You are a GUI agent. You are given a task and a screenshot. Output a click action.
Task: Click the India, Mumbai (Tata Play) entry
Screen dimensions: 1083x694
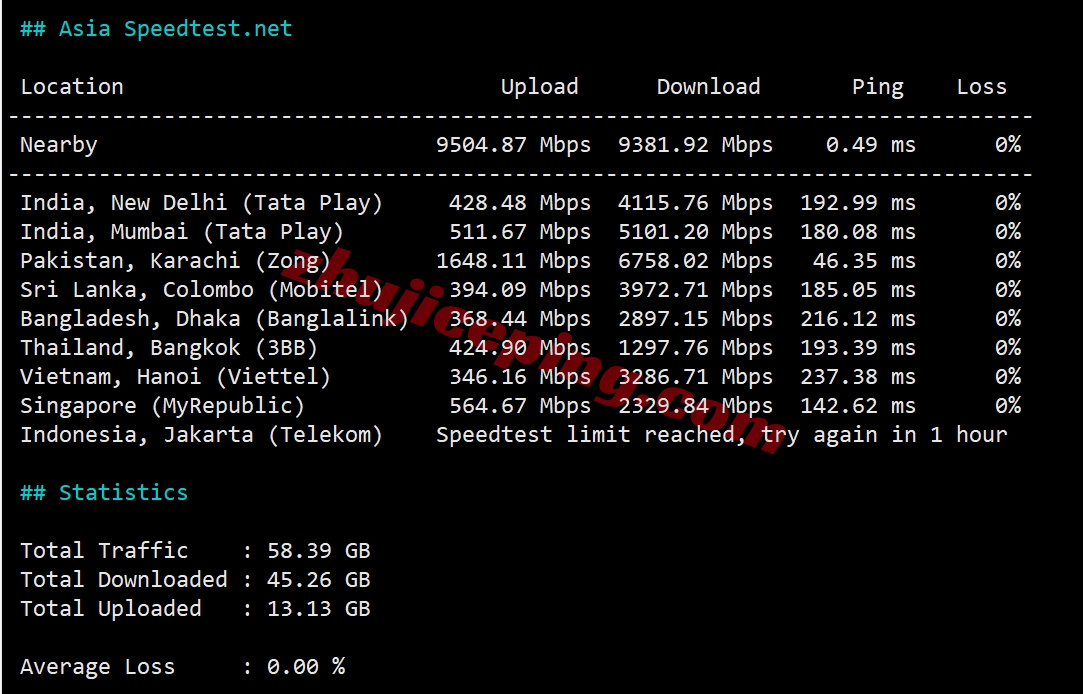tap(182, 232)
